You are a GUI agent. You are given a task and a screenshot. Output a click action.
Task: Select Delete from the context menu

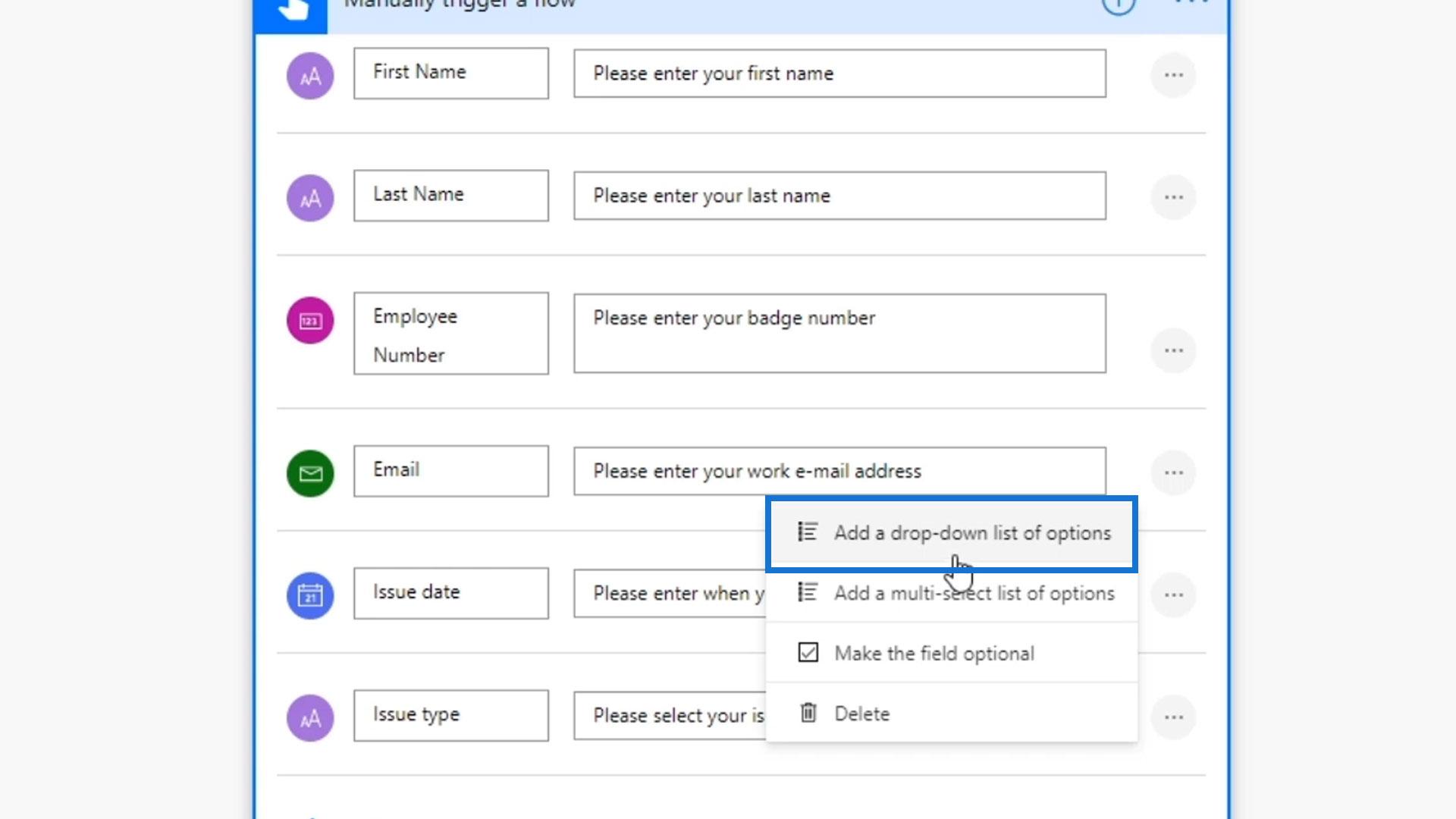[861, 714]
